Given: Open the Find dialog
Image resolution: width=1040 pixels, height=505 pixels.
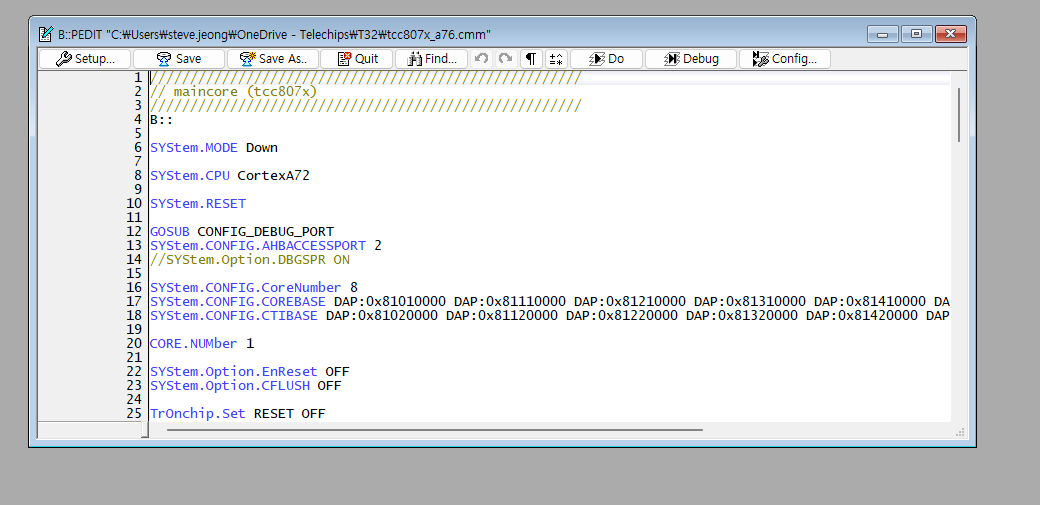Looking at the screenshot, I should click(431, 59).
